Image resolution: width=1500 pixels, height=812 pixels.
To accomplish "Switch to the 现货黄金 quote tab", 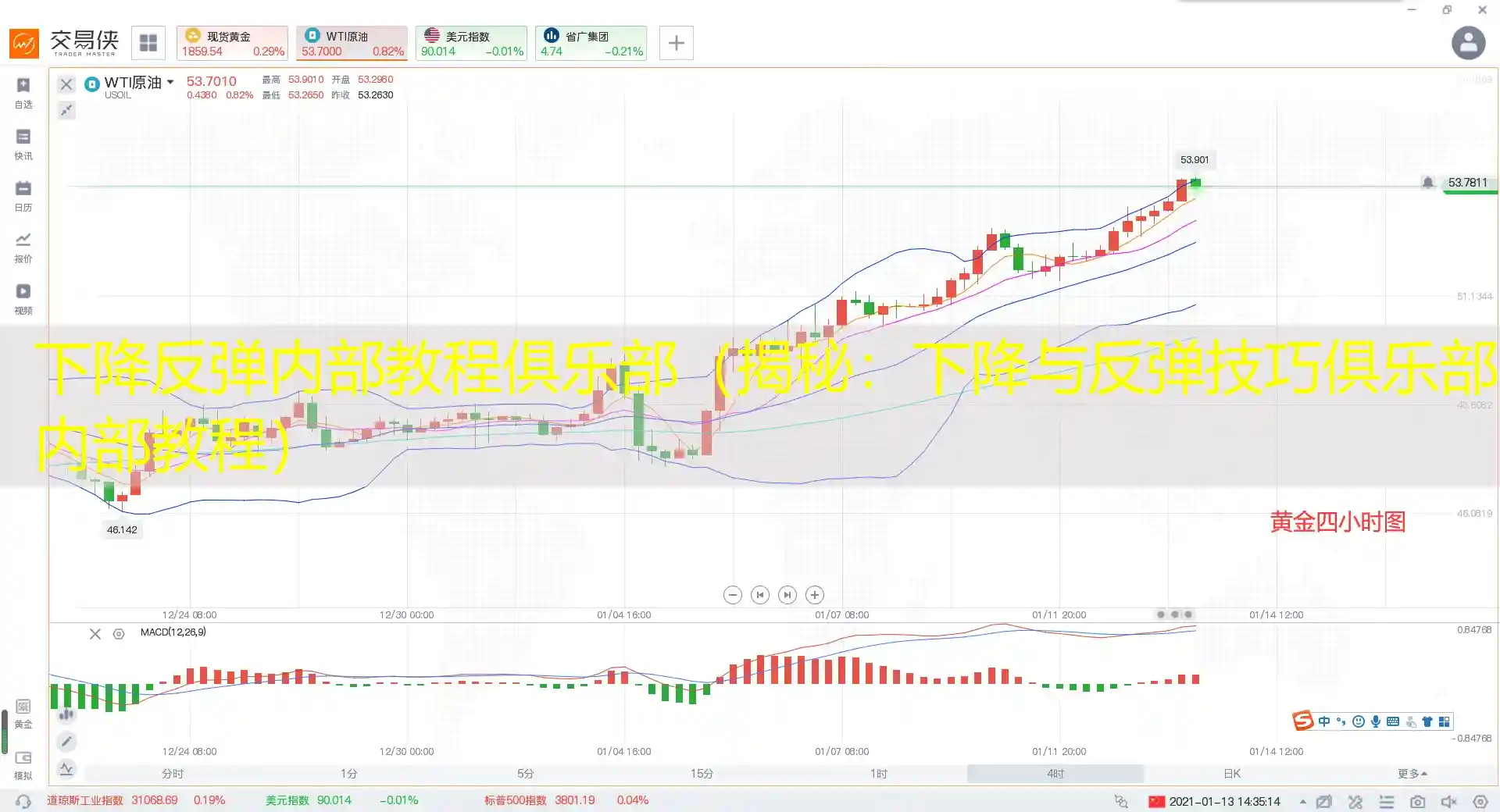I will click(x=232, y=43).
